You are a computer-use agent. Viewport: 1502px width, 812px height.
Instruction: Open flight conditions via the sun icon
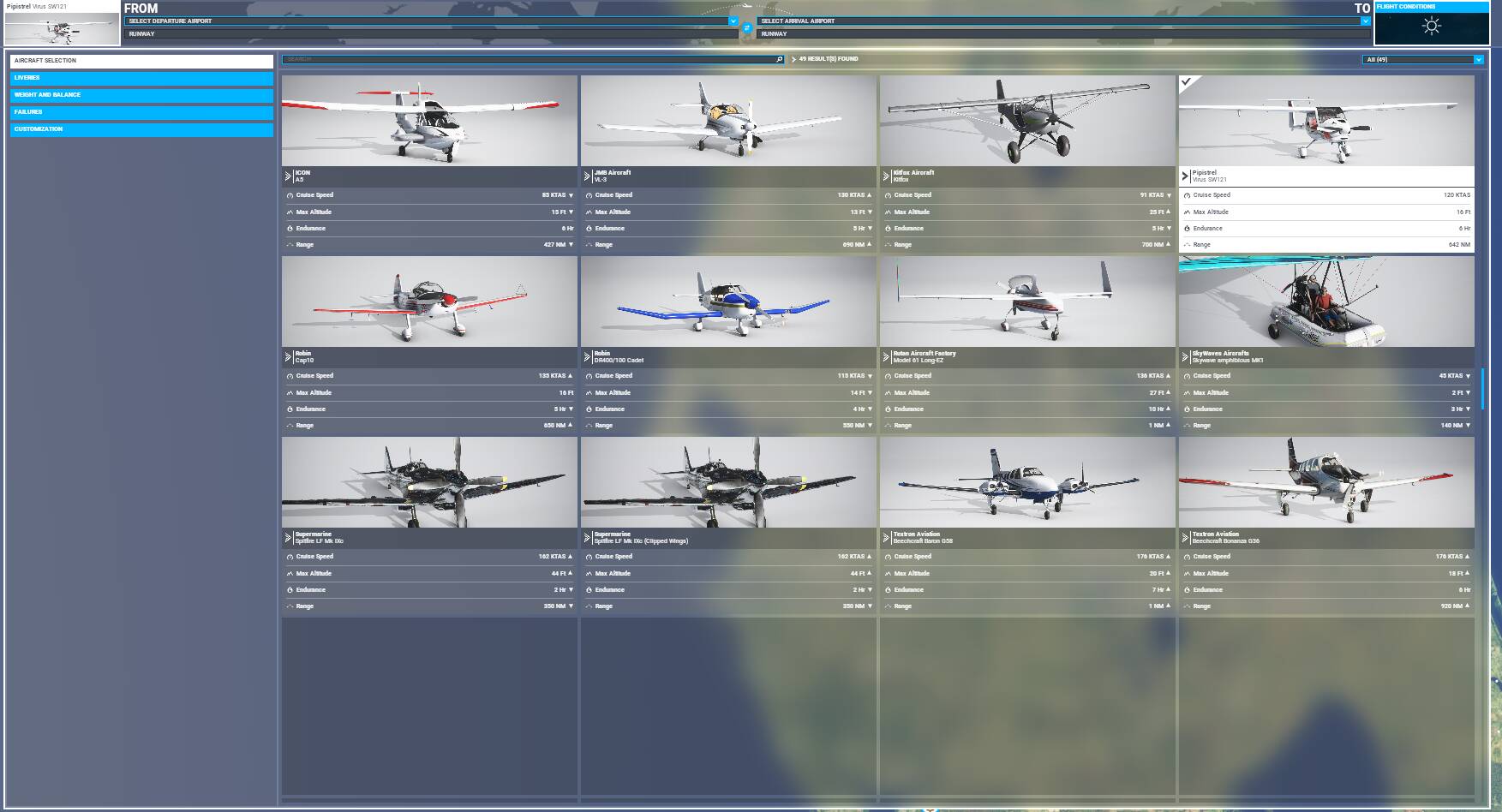pos(1431,27)
